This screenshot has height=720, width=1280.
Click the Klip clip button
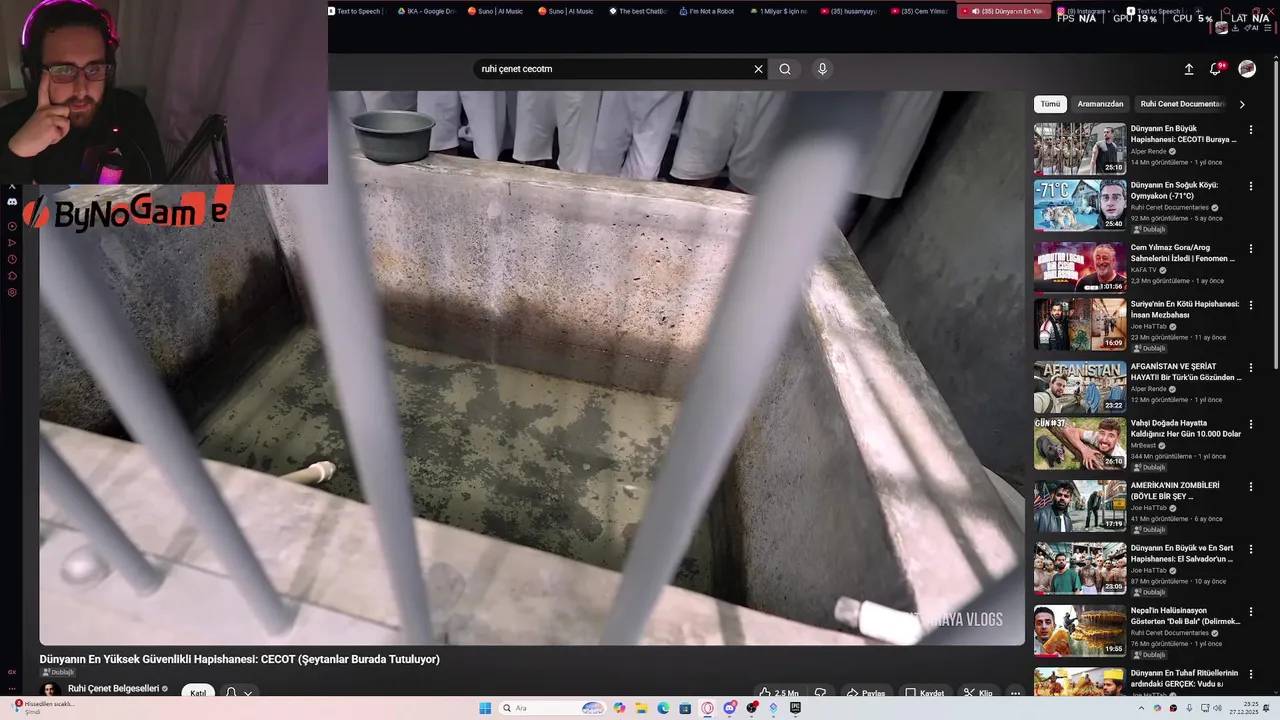point(978,693)
